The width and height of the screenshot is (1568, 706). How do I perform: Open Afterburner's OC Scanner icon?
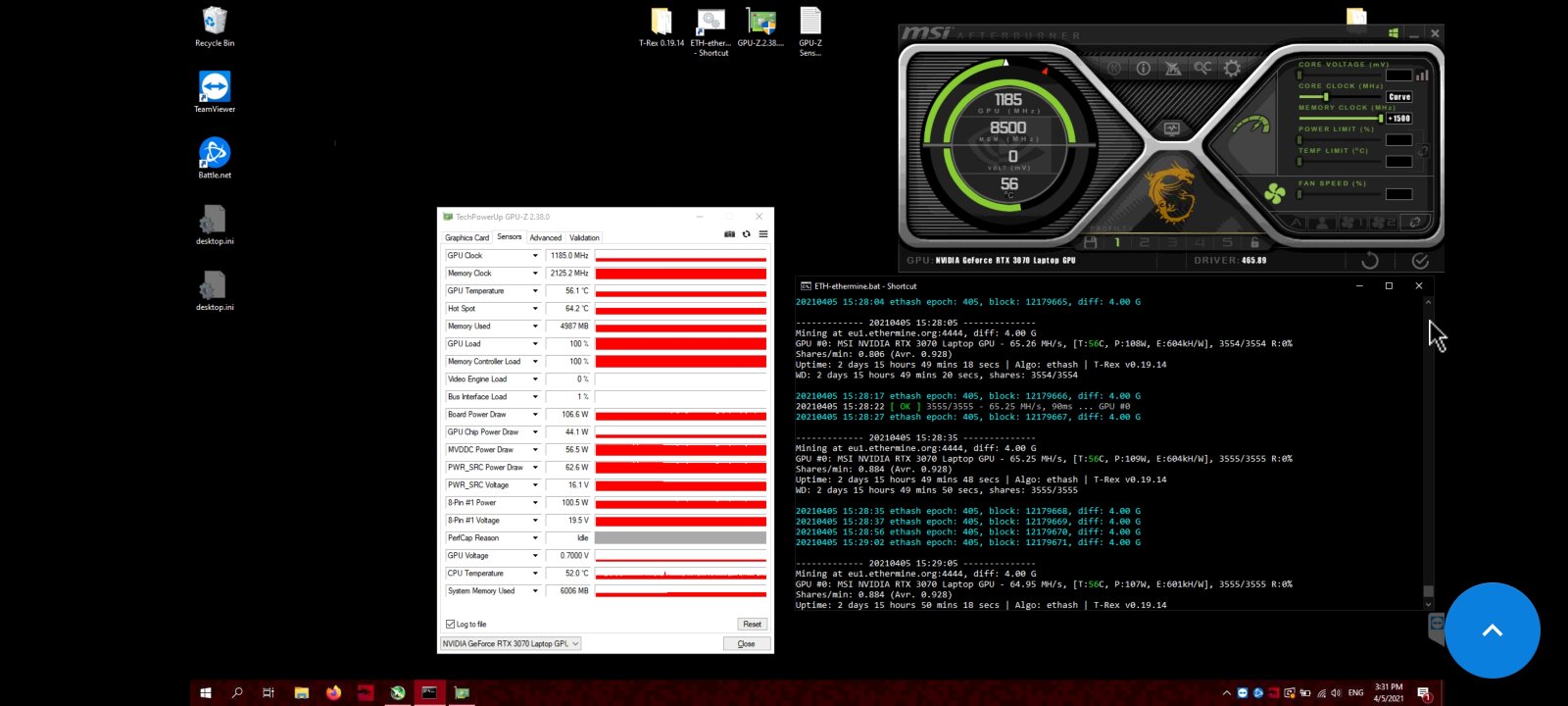[x=1202, y=68]
